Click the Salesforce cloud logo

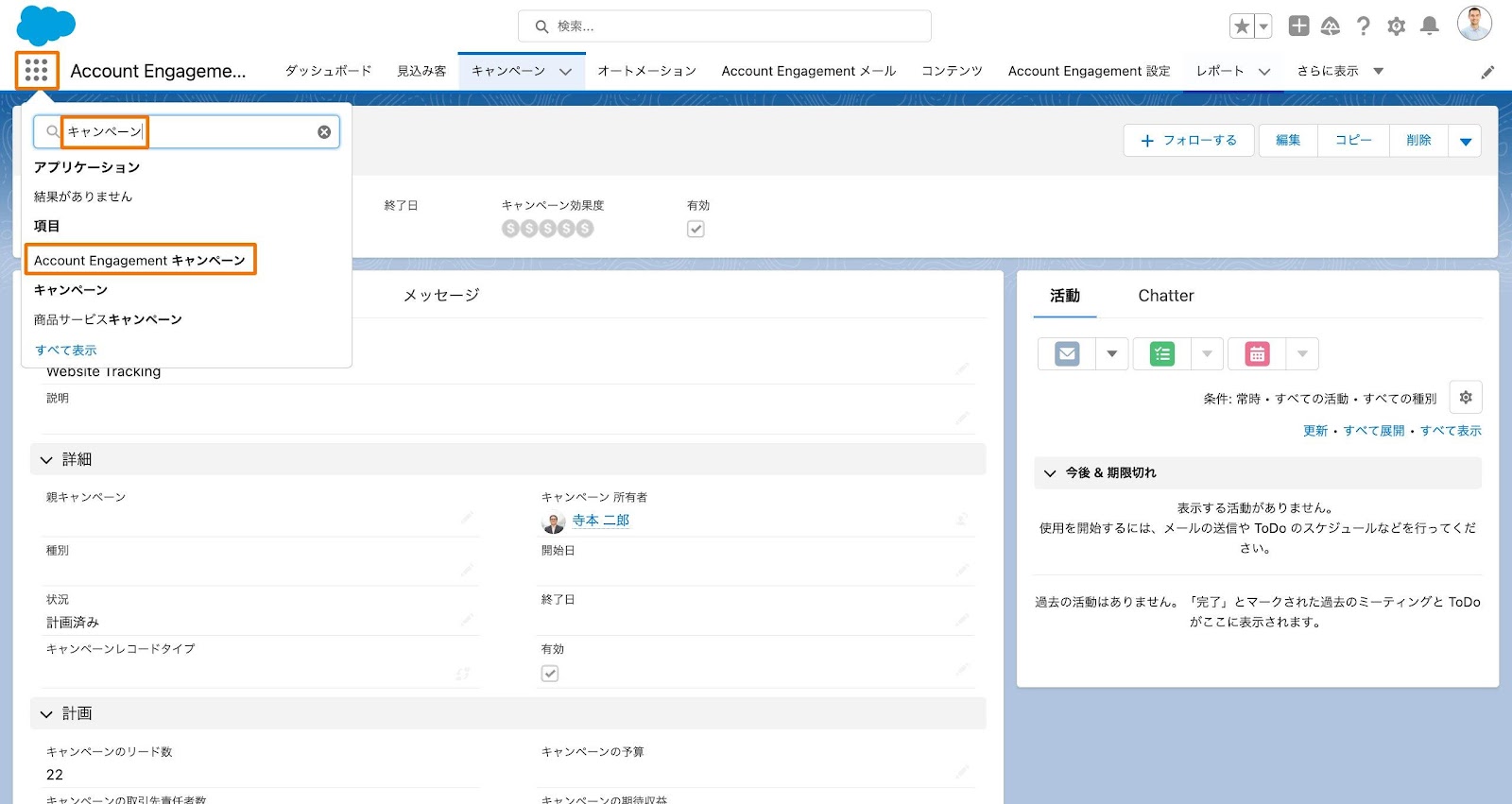(x=46, y=26)
